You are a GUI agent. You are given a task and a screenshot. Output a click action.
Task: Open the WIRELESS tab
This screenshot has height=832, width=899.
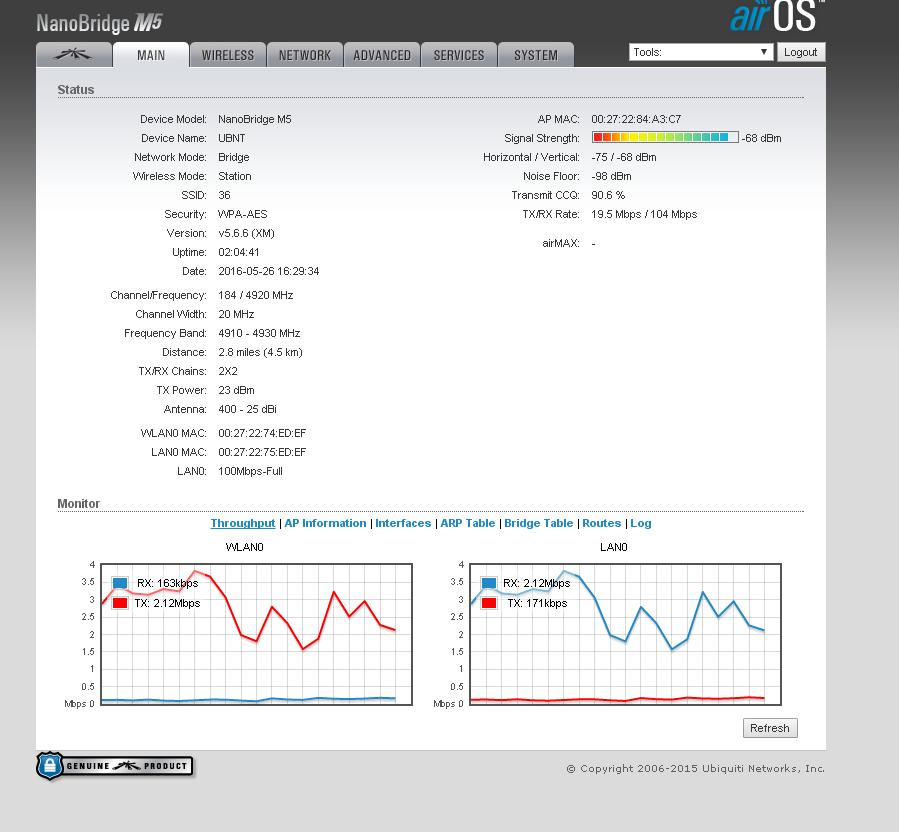[x=228, y=55]
